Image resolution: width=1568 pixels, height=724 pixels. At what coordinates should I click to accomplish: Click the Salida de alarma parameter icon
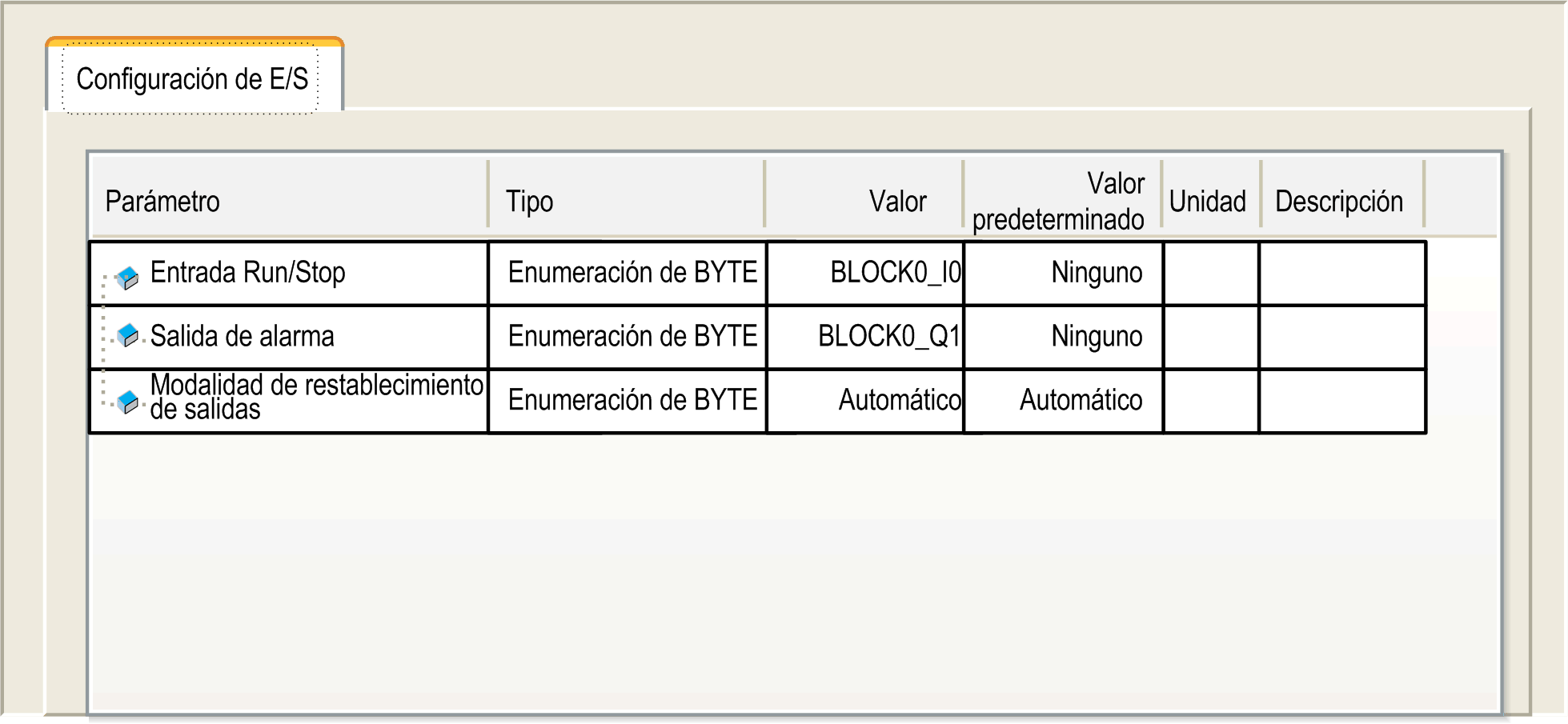click(127, 334)
